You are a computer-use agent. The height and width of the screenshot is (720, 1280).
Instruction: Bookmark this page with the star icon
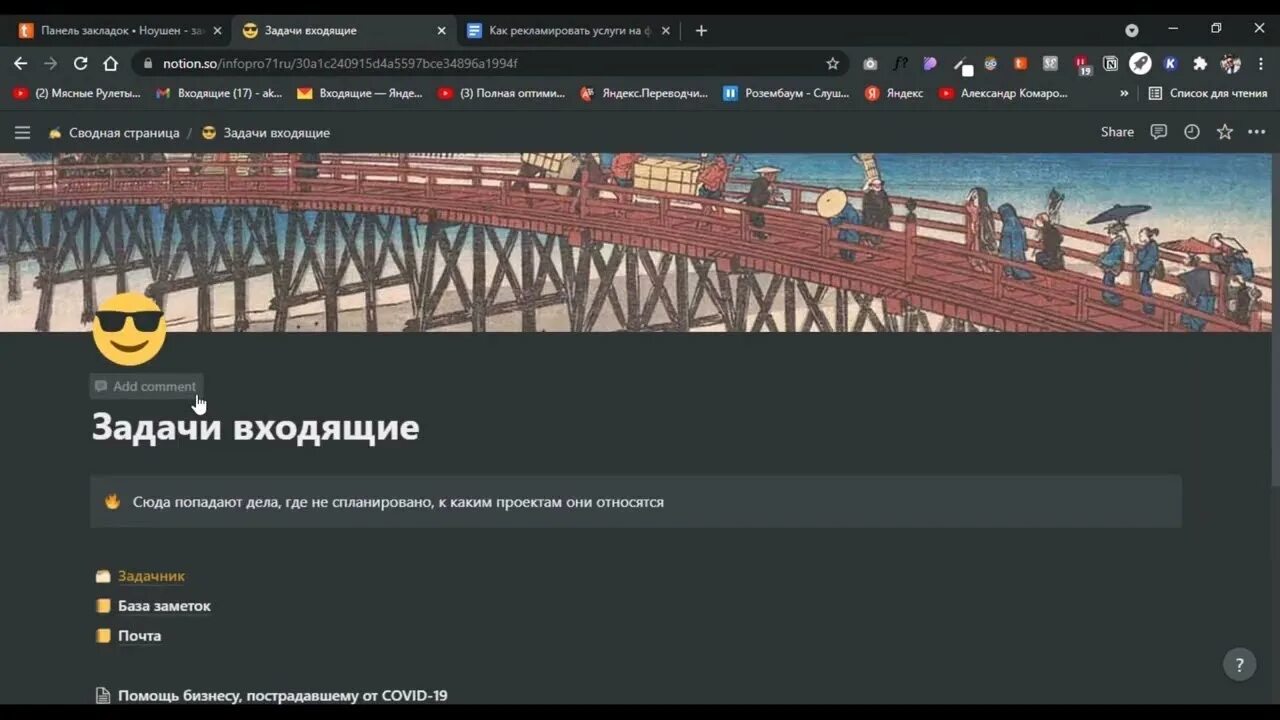coord(832,63)
